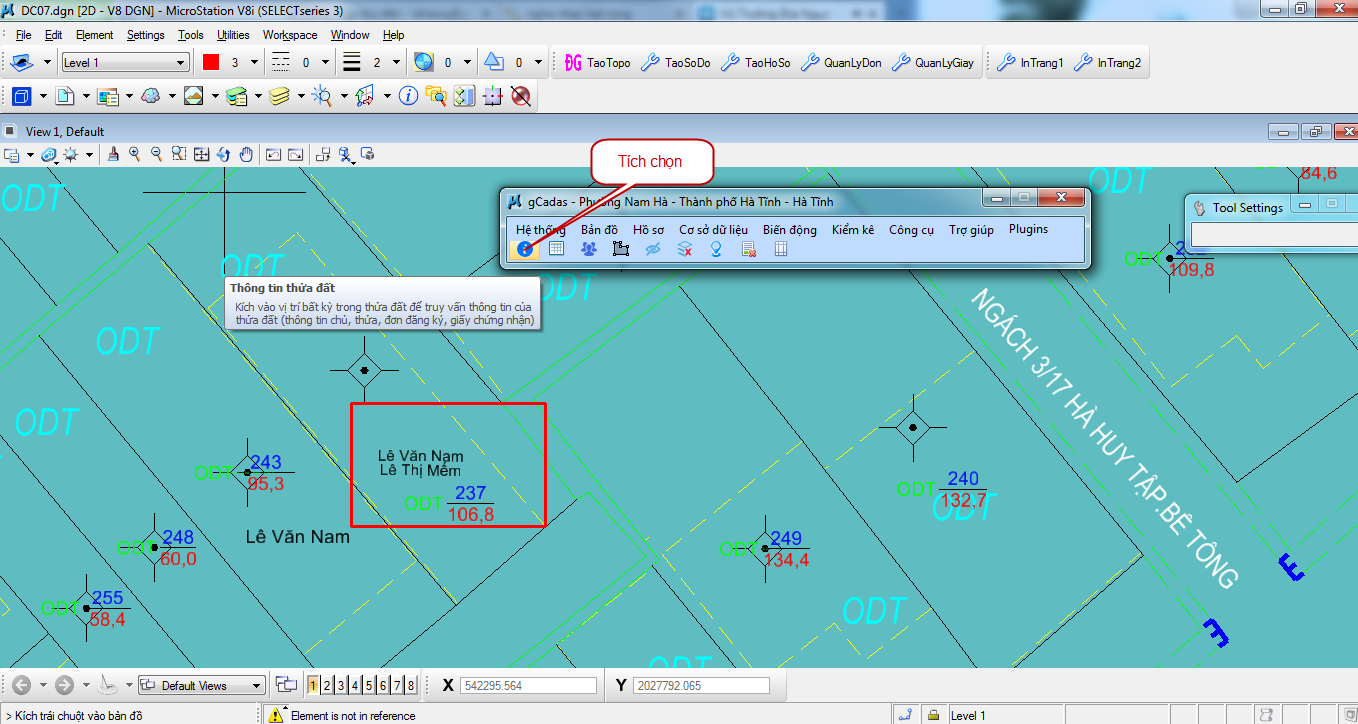Click the parcel information icon in gCadas

coord(525,250)
